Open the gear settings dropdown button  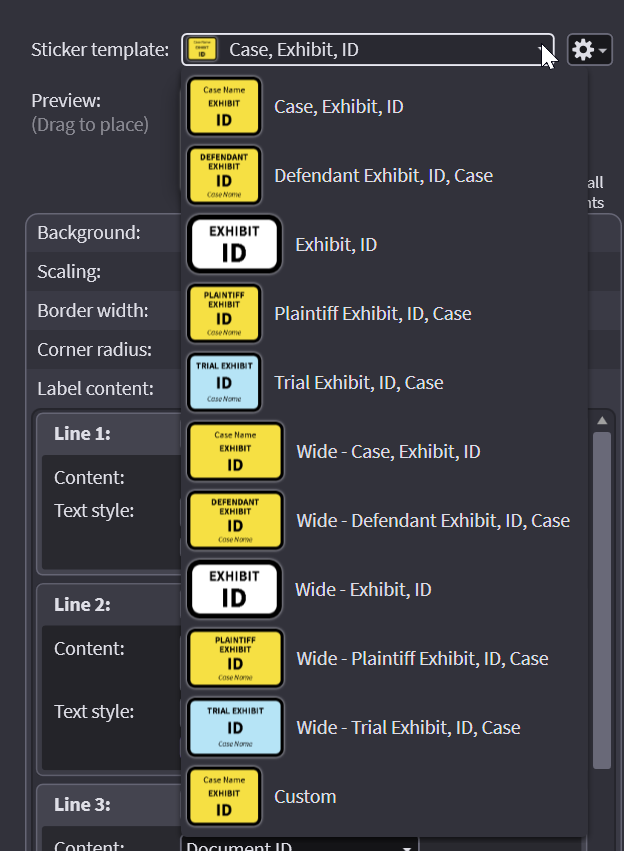589,49
